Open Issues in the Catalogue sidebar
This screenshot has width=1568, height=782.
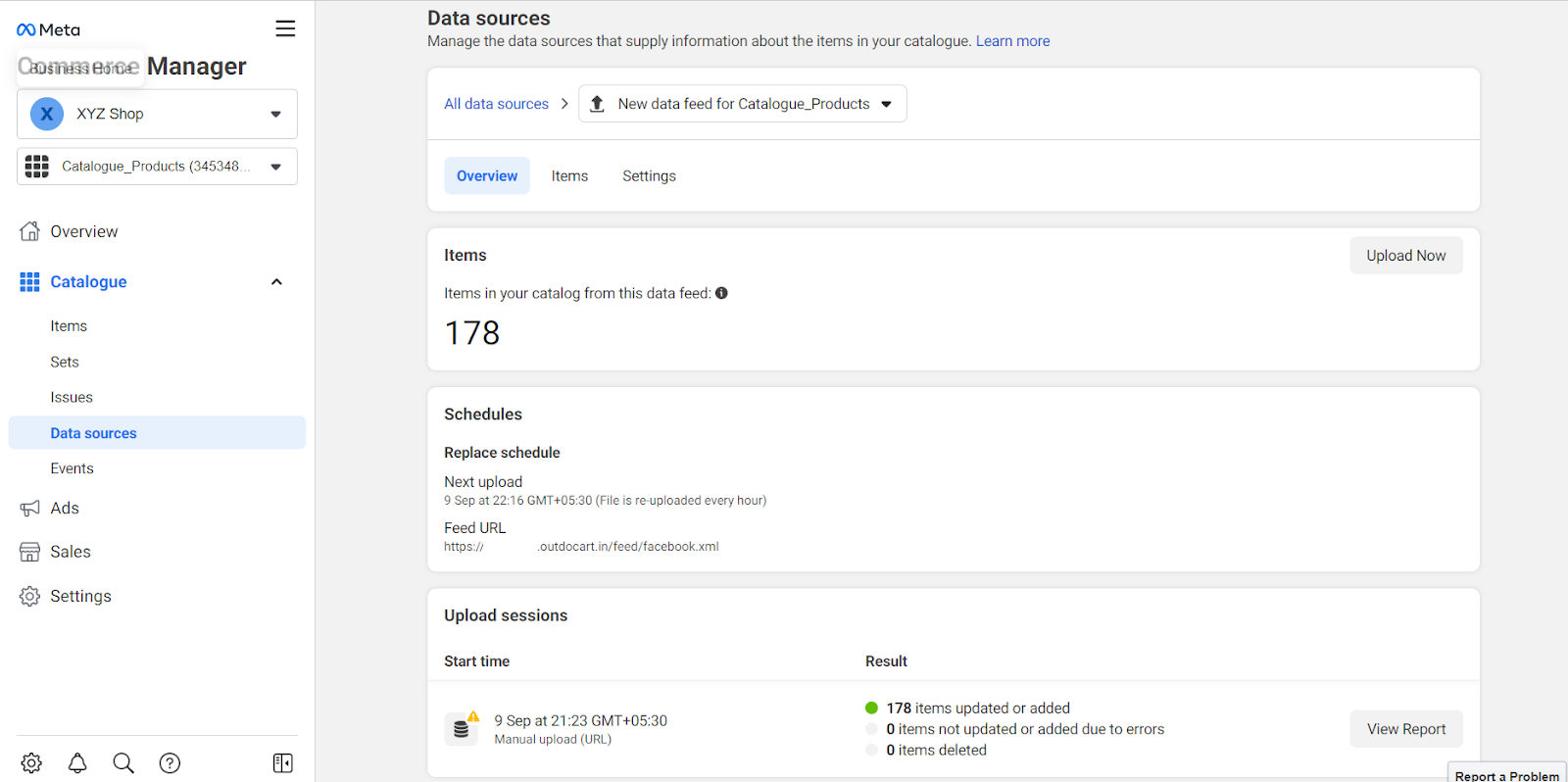(x=72, y=398)
